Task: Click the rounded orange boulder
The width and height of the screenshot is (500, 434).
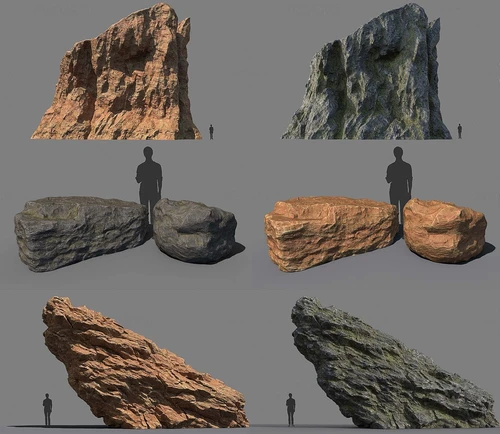Action: (445, 231)
